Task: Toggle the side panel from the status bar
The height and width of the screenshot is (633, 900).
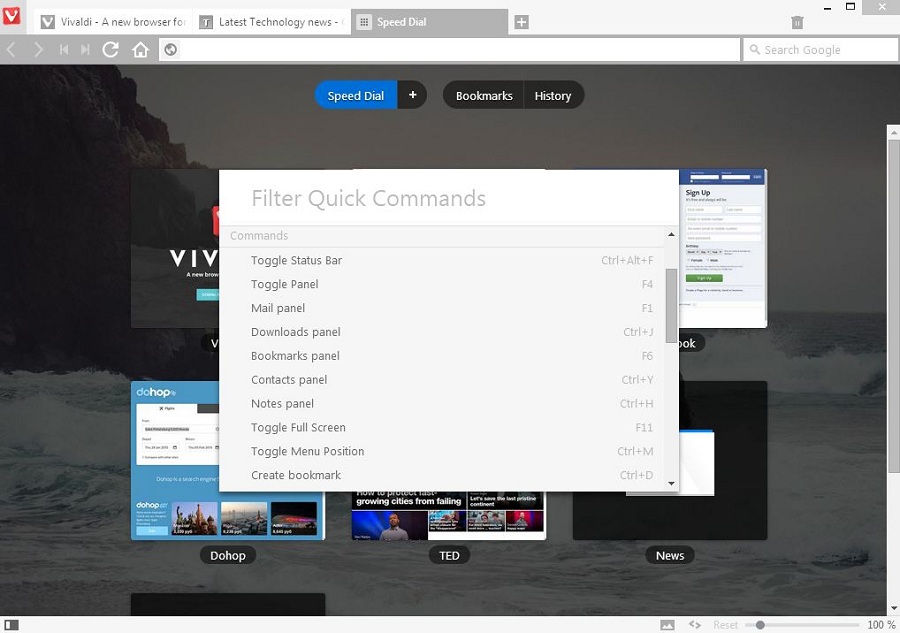Action: pos(11,624)
